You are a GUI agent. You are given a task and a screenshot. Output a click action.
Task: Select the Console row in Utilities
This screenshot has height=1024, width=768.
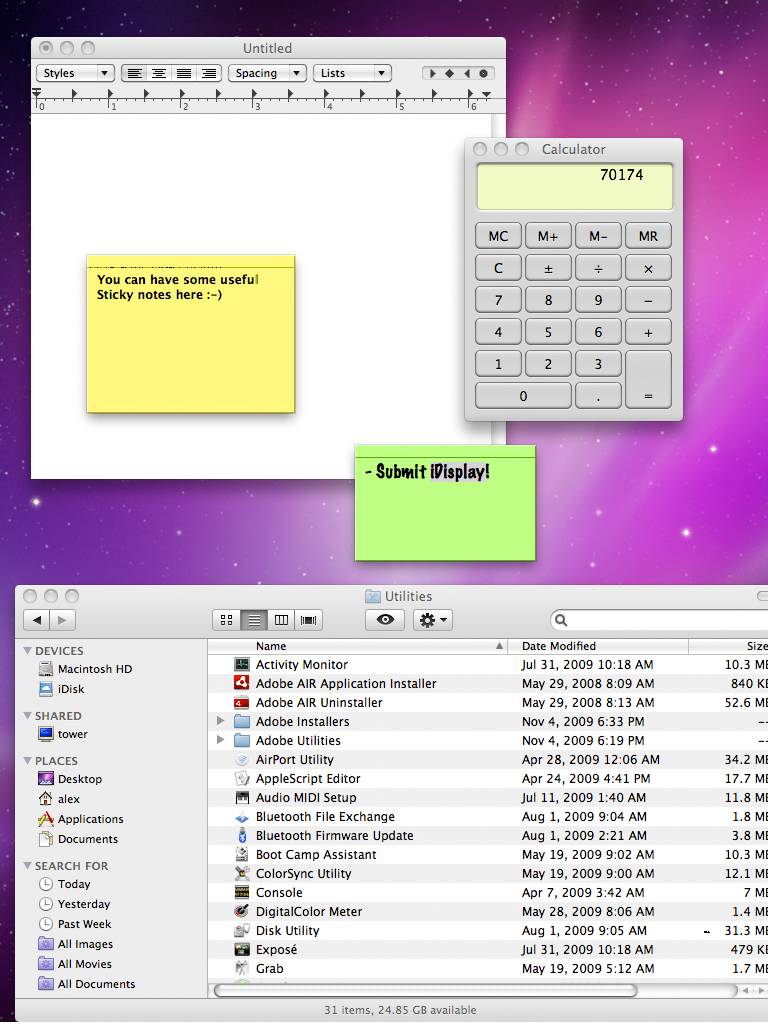[488, 892]
